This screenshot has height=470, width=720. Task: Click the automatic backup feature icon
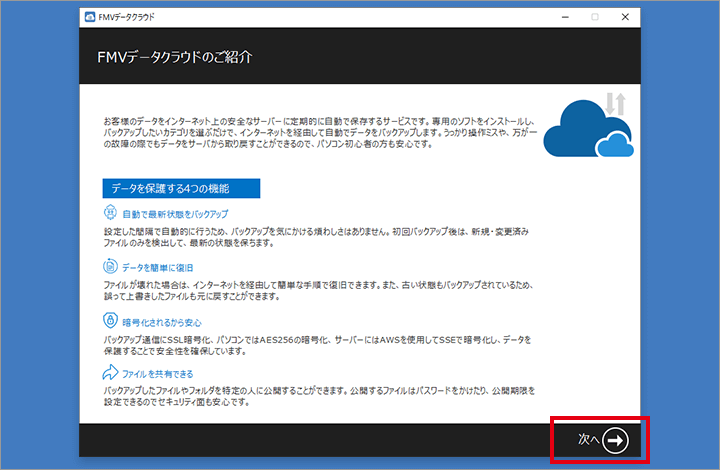point(110,214)
